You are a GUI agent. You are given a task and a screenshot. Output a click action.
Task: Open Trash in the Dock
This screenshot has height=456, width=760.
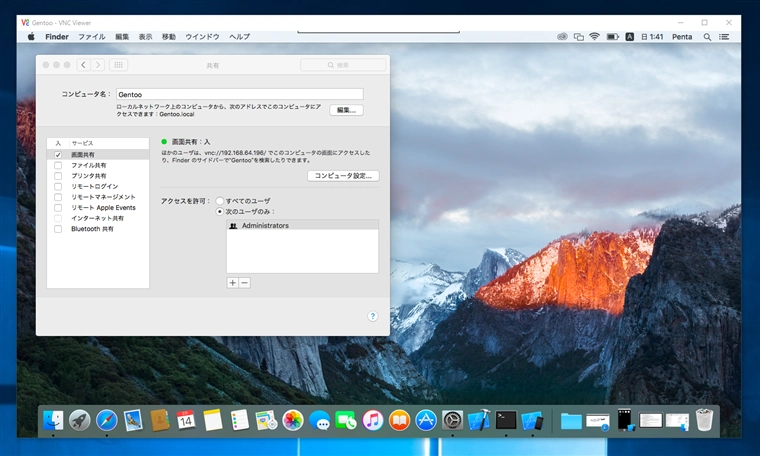point(704,420)
